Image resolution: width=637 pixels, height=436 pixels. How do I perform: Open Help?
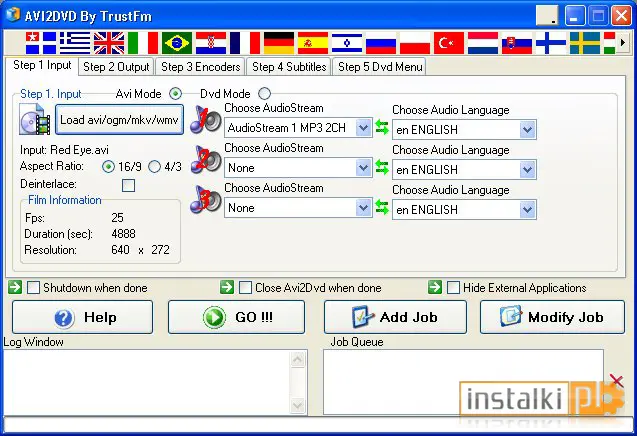pyautogui.click(x=82, y=317)
